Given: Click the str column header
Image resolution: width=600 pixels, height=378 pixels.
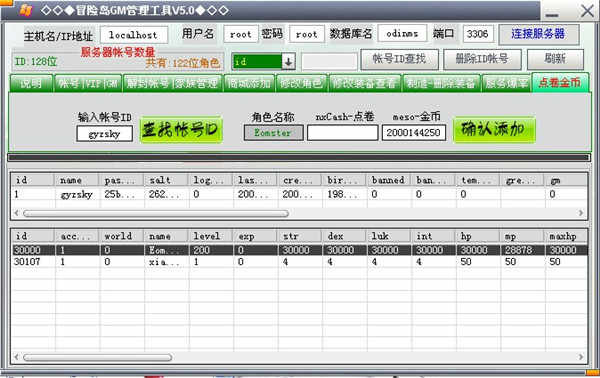Looking at the screenshot, I should [300, 236].
